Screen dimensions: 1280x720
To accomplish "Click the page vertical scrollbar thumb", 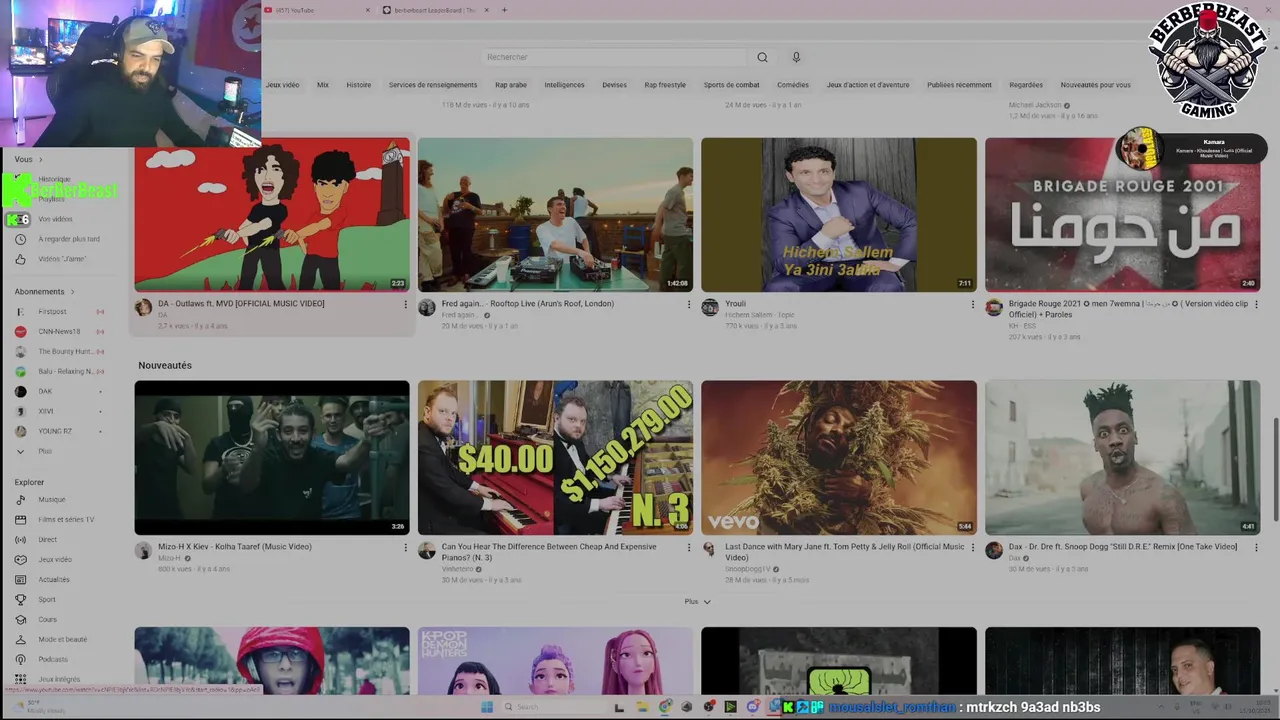I will tap(1275, 470).
